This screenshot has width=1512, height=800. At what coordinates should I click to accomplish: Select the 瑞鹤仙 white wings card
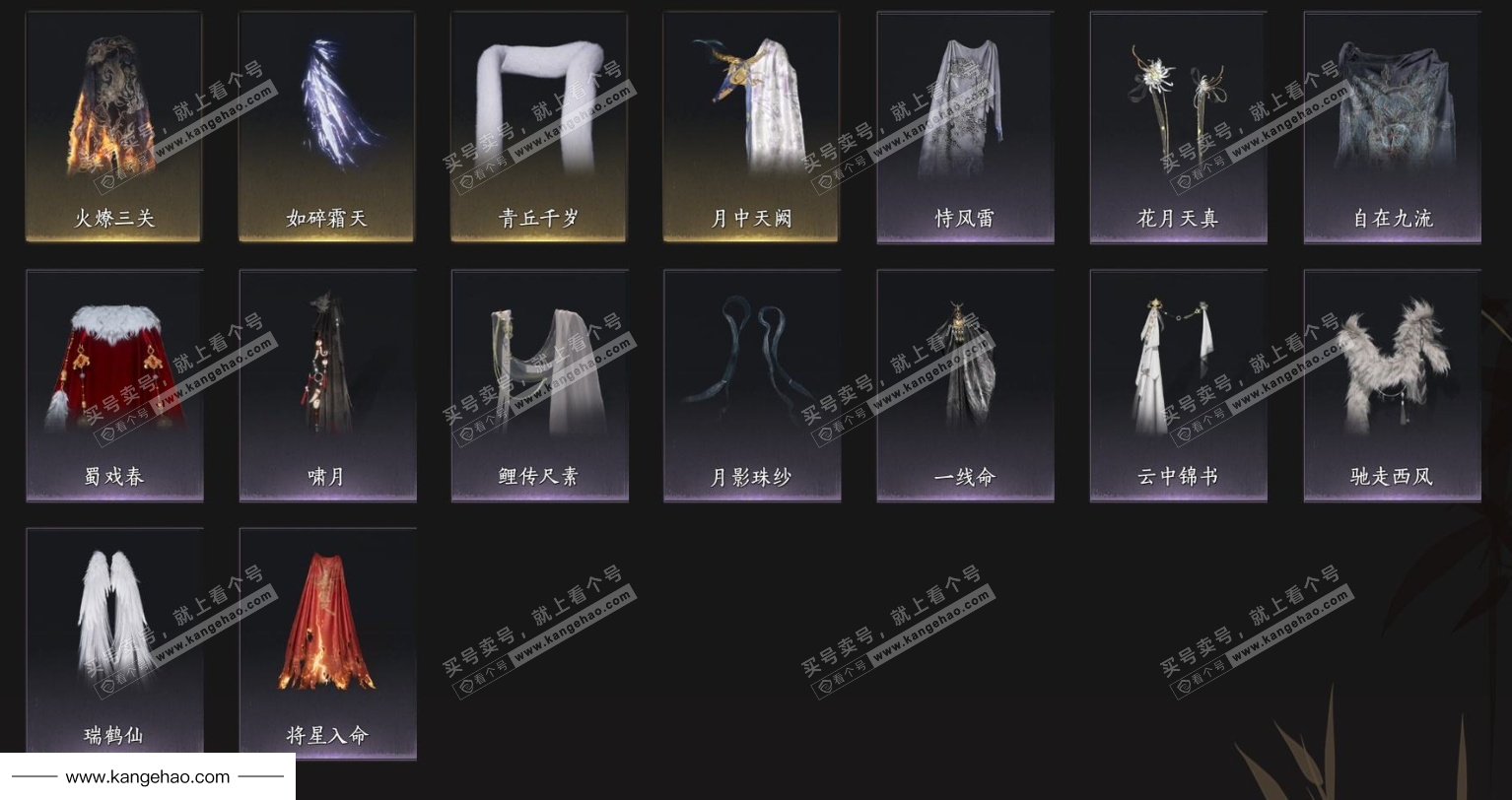(114, 643)
